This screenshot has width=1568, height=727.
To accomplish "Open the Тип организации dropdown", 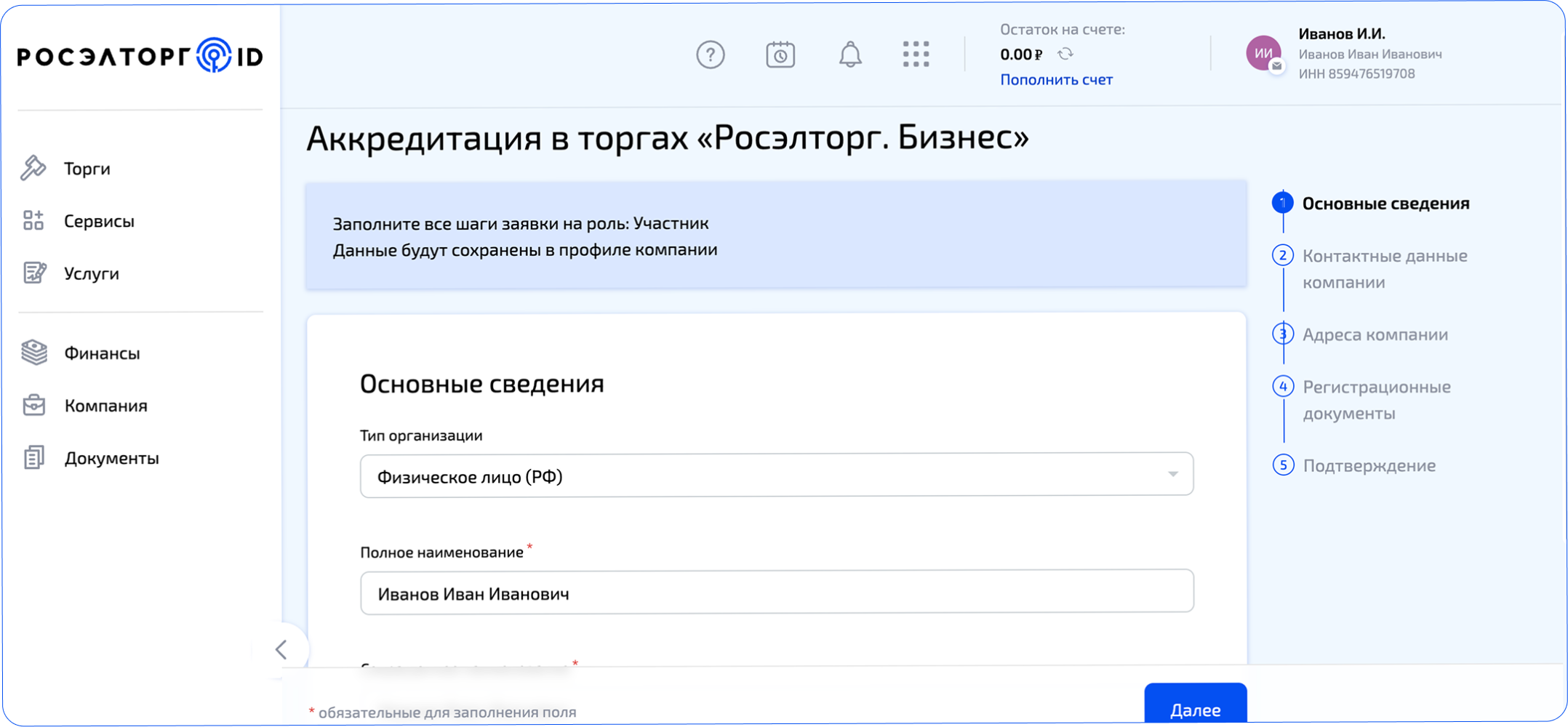I will coord(777,475).
